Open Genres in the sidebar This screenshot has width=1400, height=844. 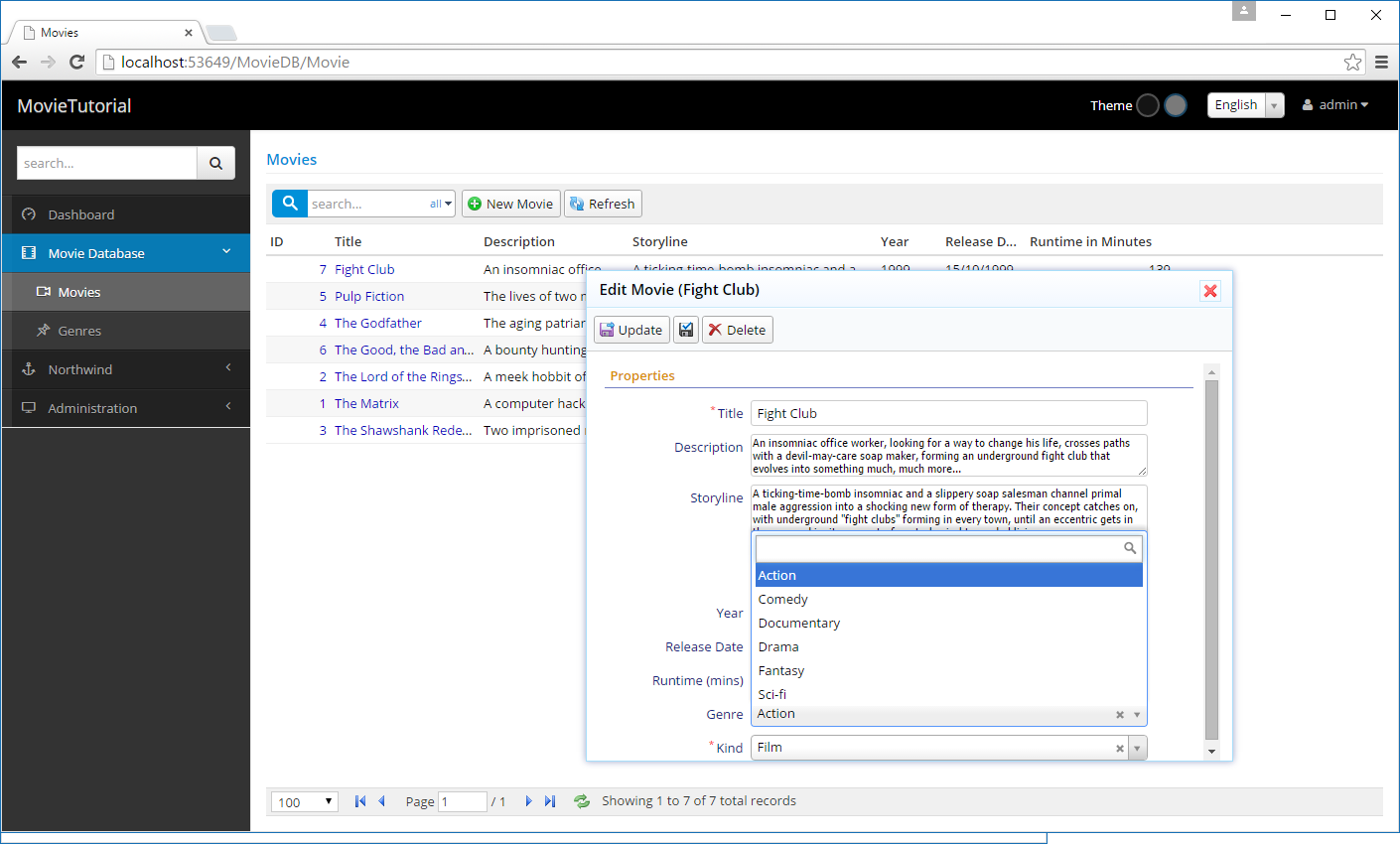pyautogui.click(x=79, y=331)
